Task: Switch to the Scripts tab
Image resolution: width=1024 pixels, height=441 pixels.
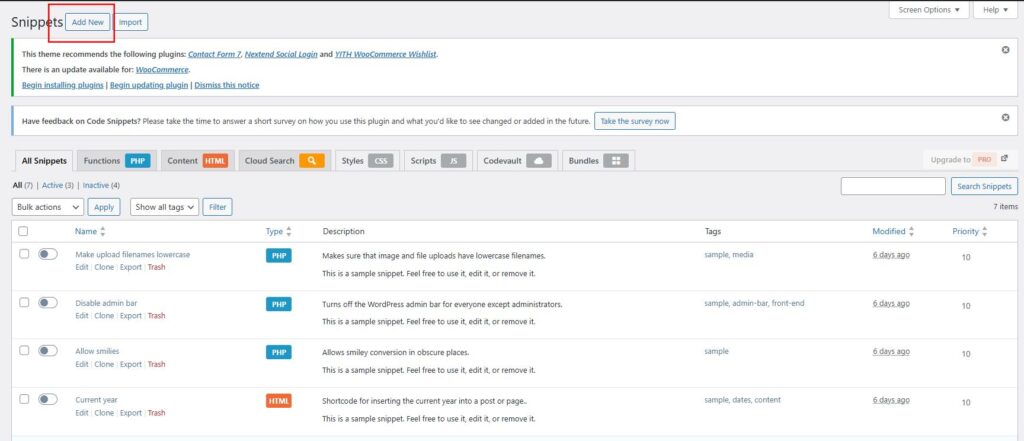Action: [x=438, y=161]
